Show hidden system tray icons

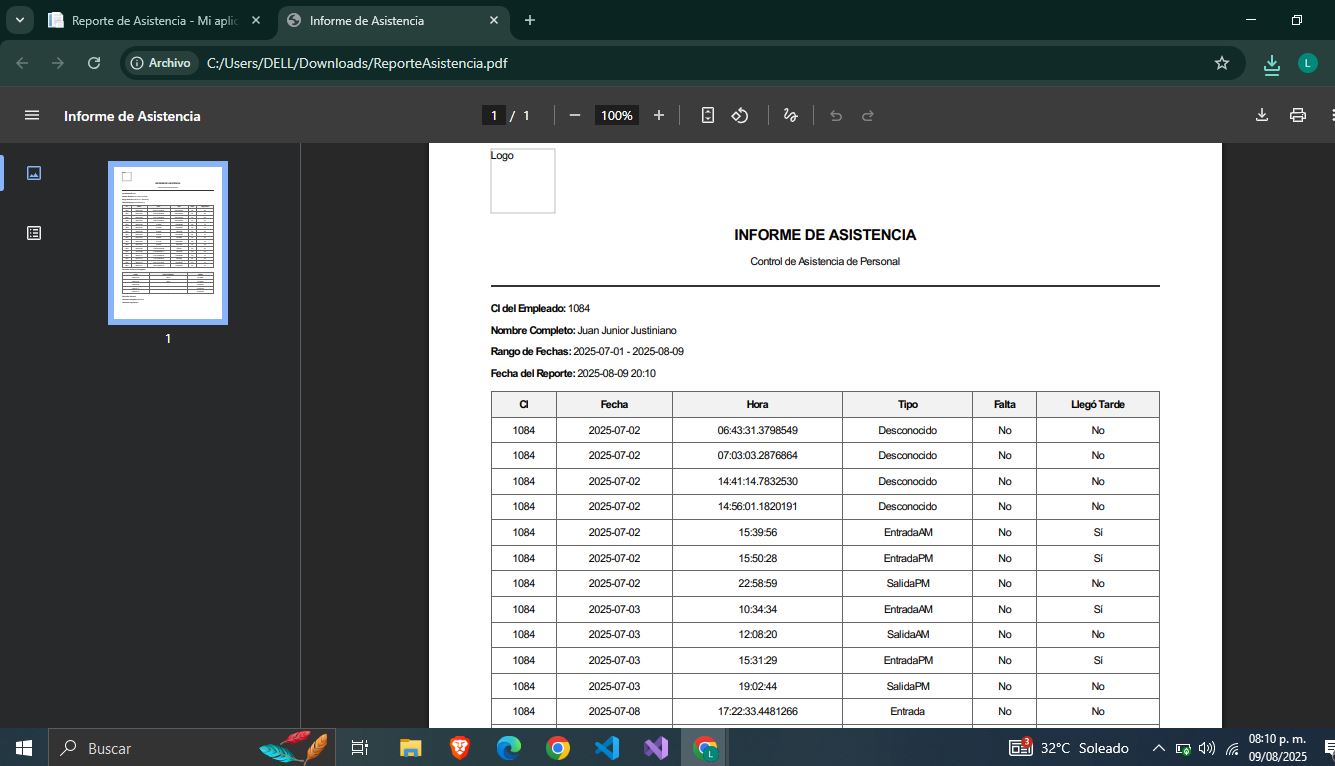[1159, 748]
